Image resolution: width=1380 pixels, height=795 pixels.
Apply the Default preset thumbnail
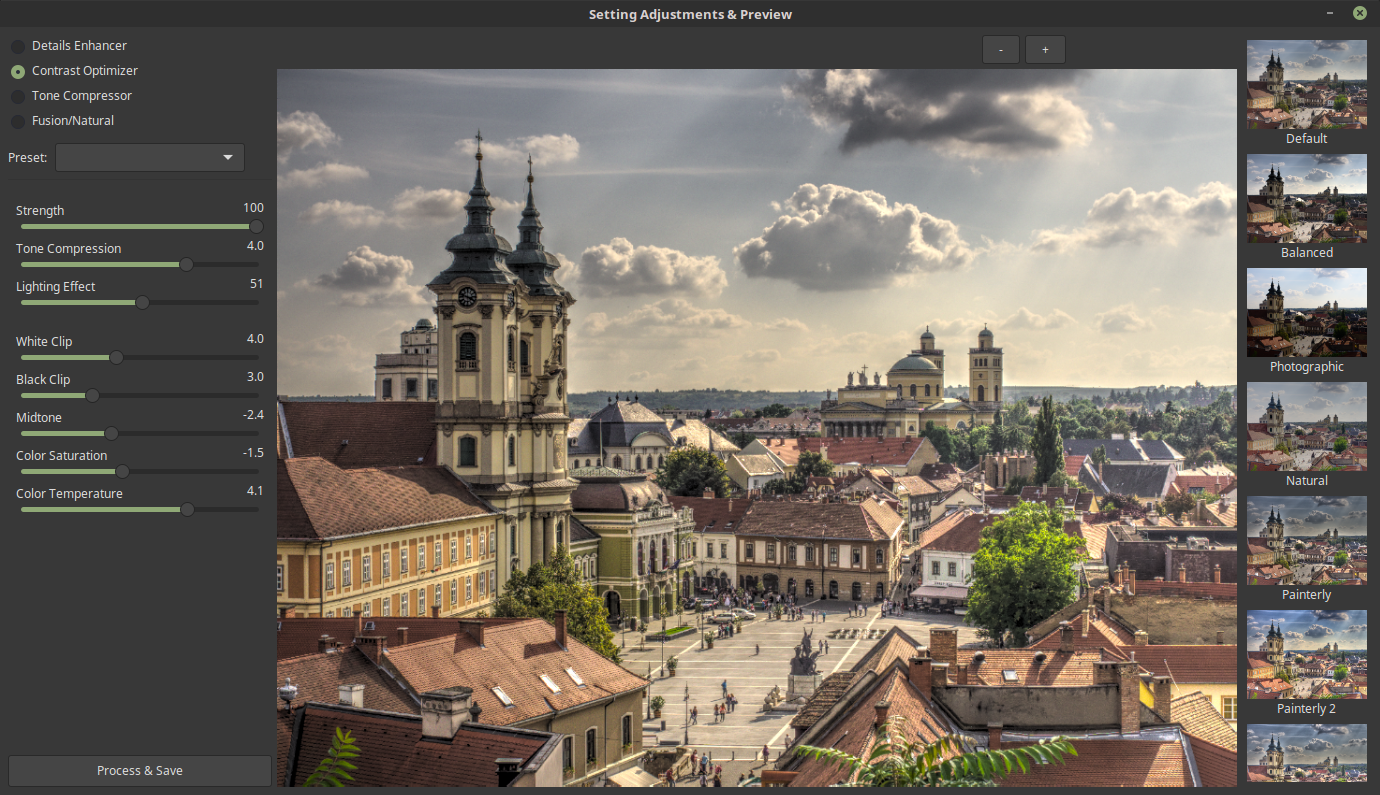pos(1307,85)
